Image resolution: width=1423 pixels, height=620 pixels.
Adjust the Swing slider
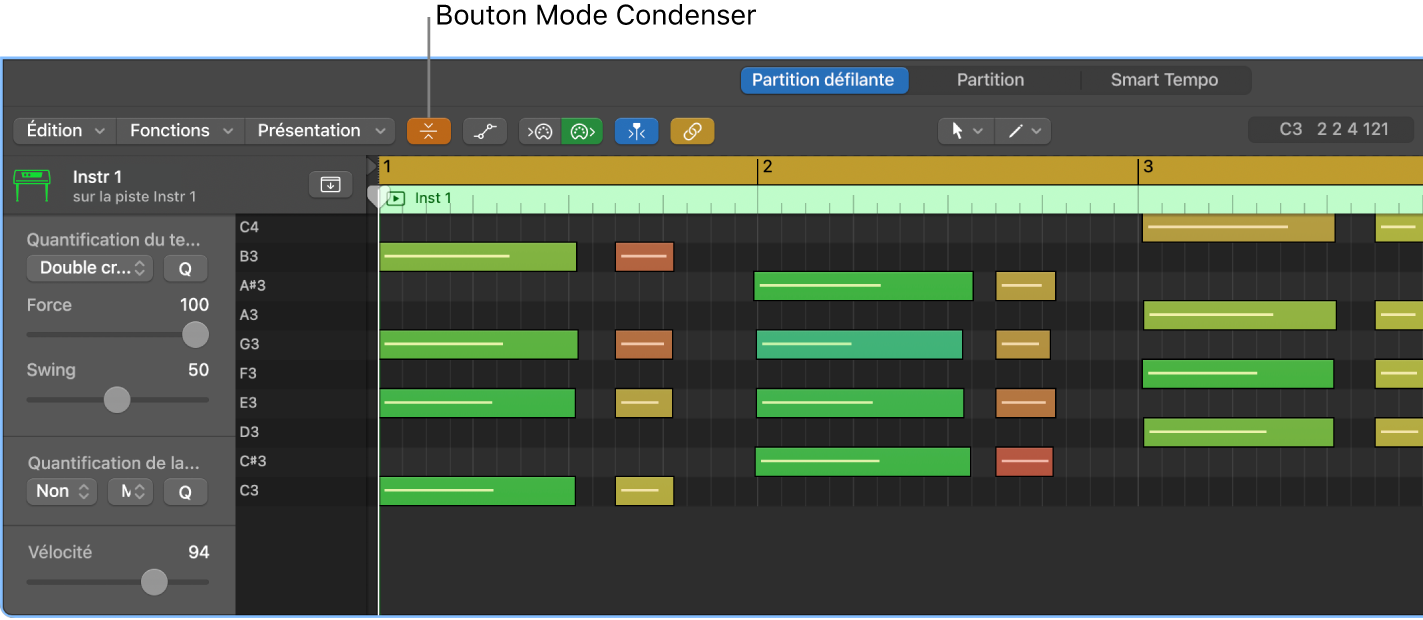(117, 400)
